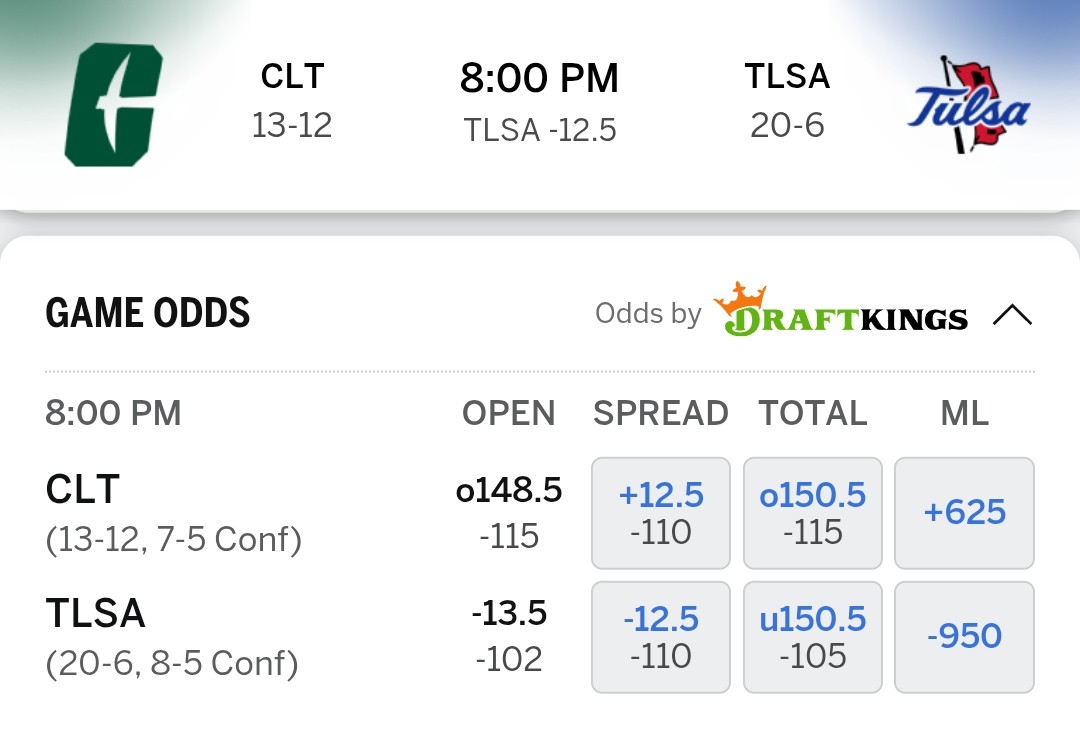Tap the SPREAD column header

tap(661, 413)
